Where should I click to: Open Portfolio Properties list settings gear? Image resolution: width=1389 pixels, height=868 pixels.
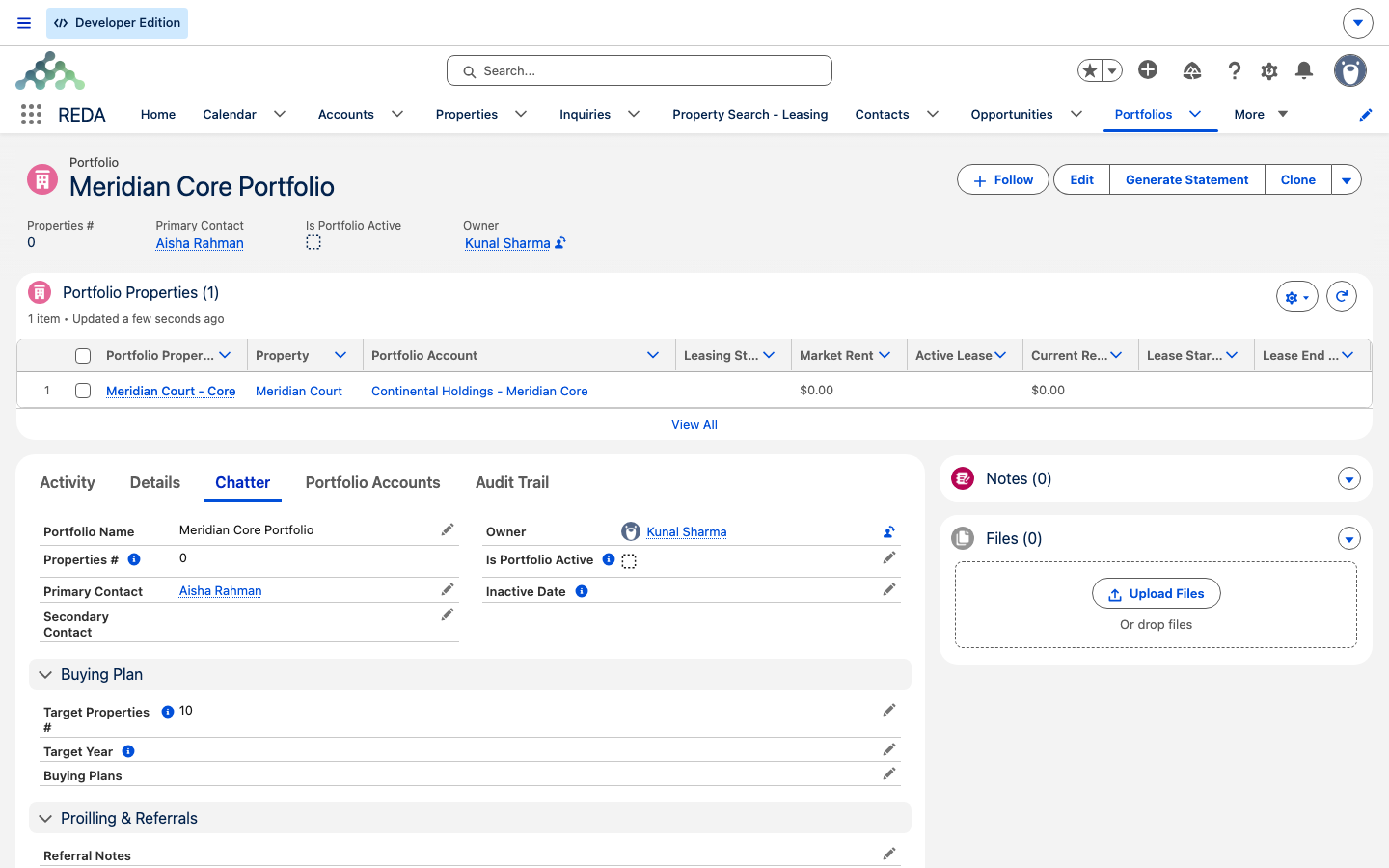tap(1296, 297)
